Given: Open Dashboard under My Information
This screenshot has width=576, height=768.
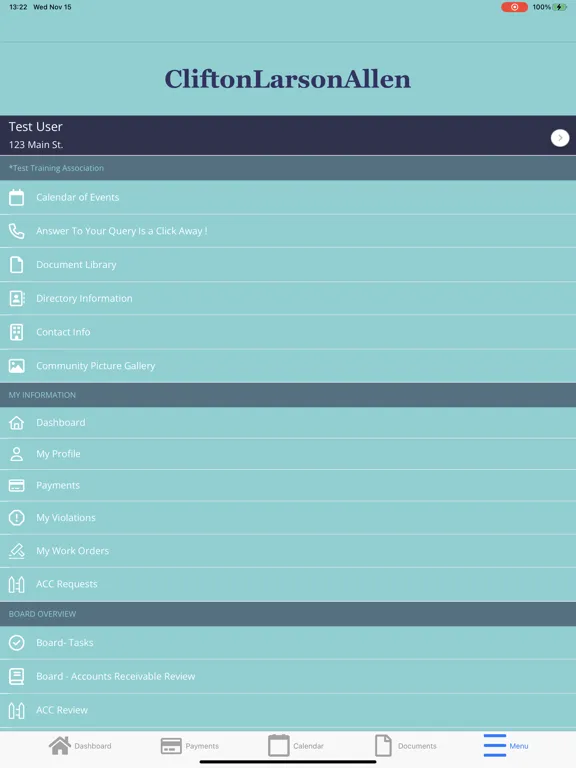Looking at the screenshot, I should 288,423.
